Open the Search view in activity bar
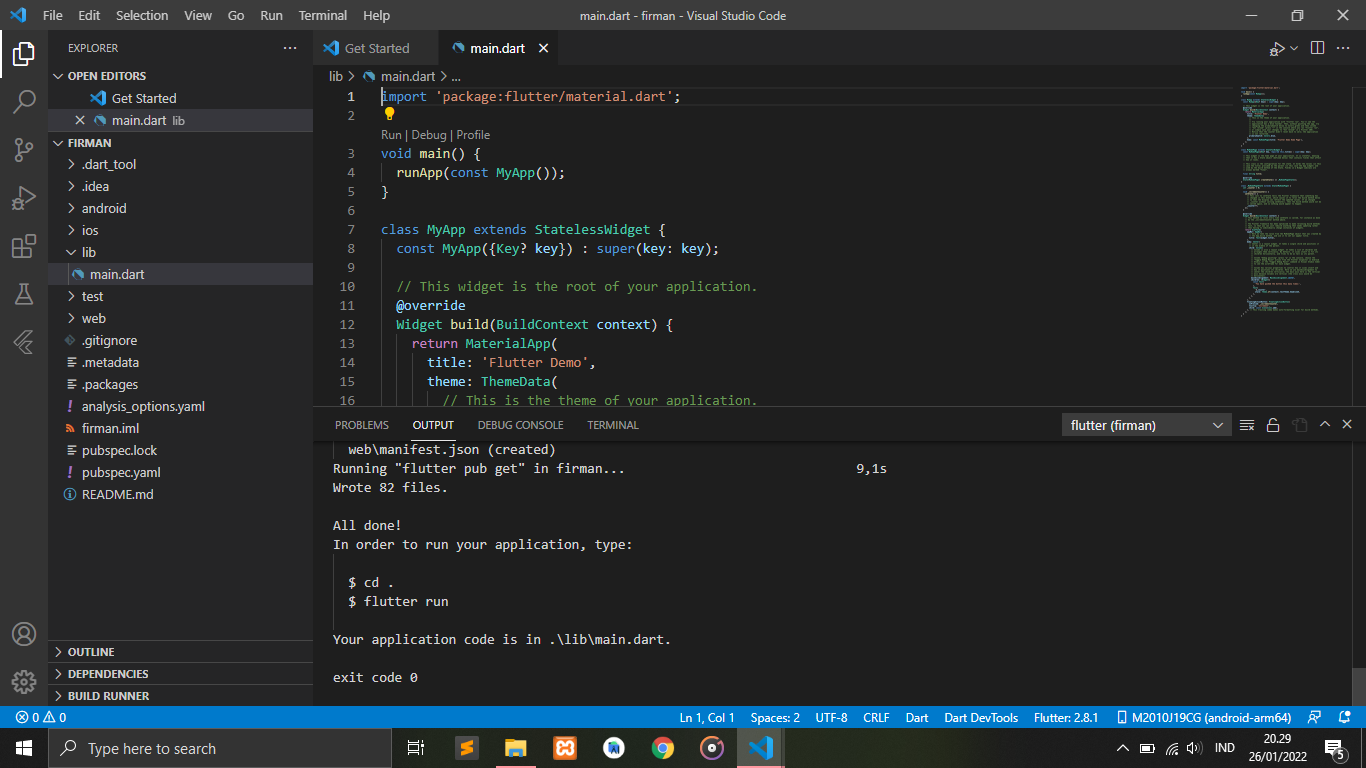This screenshot has width=1366, height=768. (24, 101)
